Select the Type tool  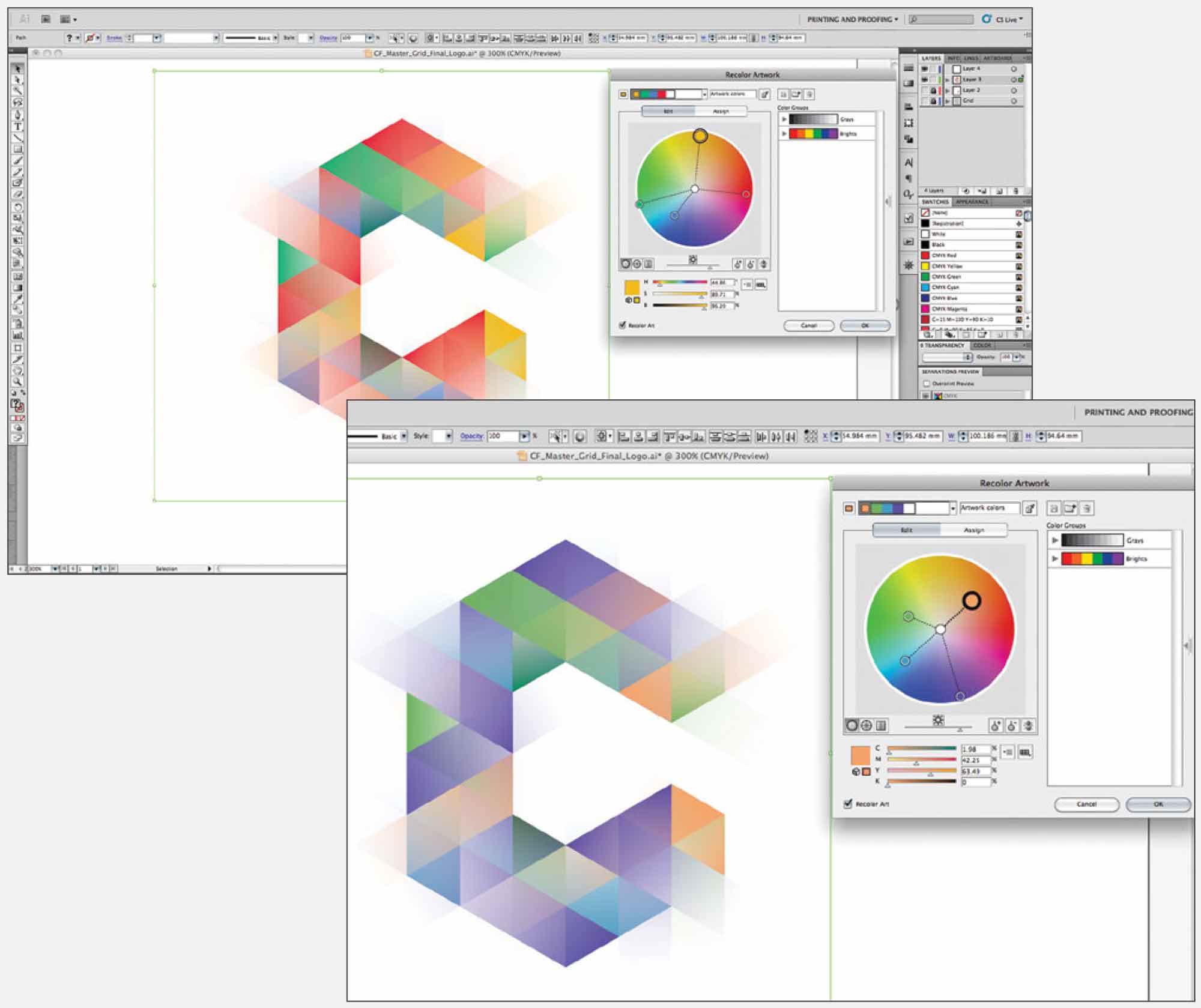pos(18,126)
